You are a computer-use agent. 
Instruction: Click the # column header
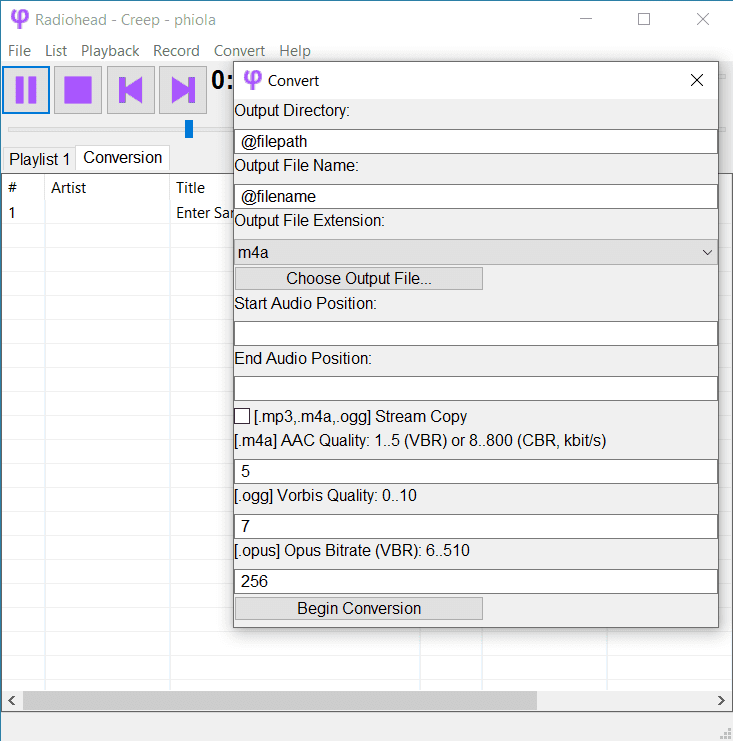click(23, 188)
